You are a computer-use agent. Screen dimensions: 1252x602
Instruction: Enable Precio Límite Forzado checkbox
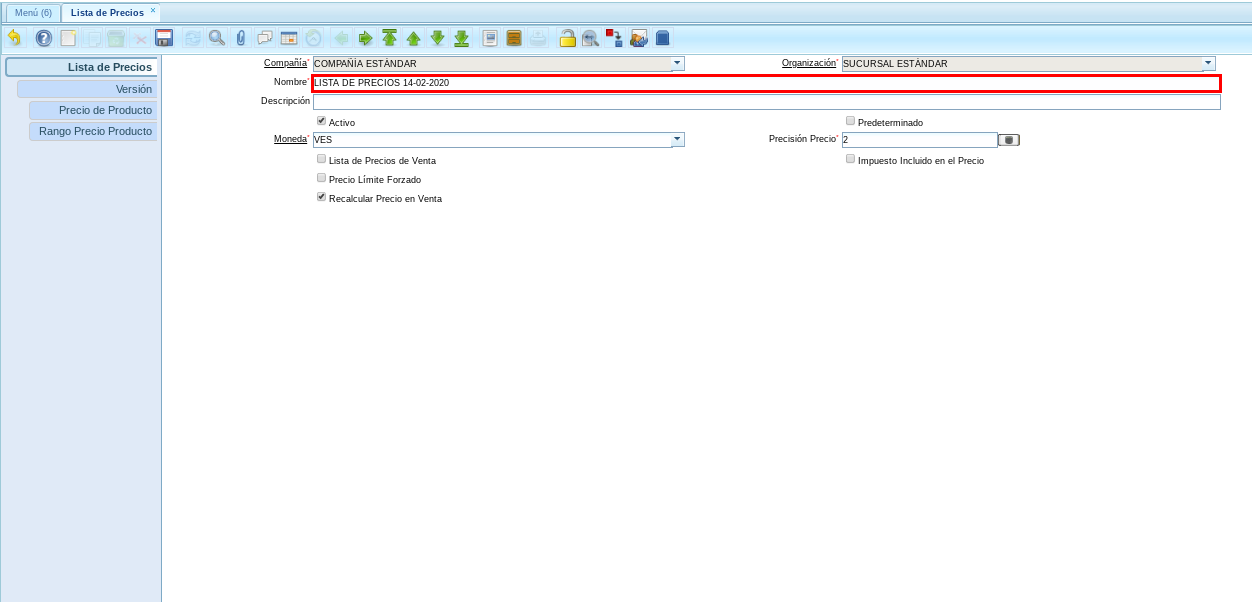pyautogui.click(x=321, y=178)
